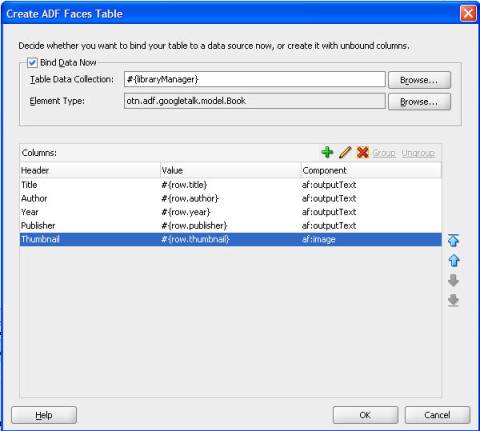480x431 pixels.
Task: Click the #{row.author} value cell
Action: click(x=231, y=198)
